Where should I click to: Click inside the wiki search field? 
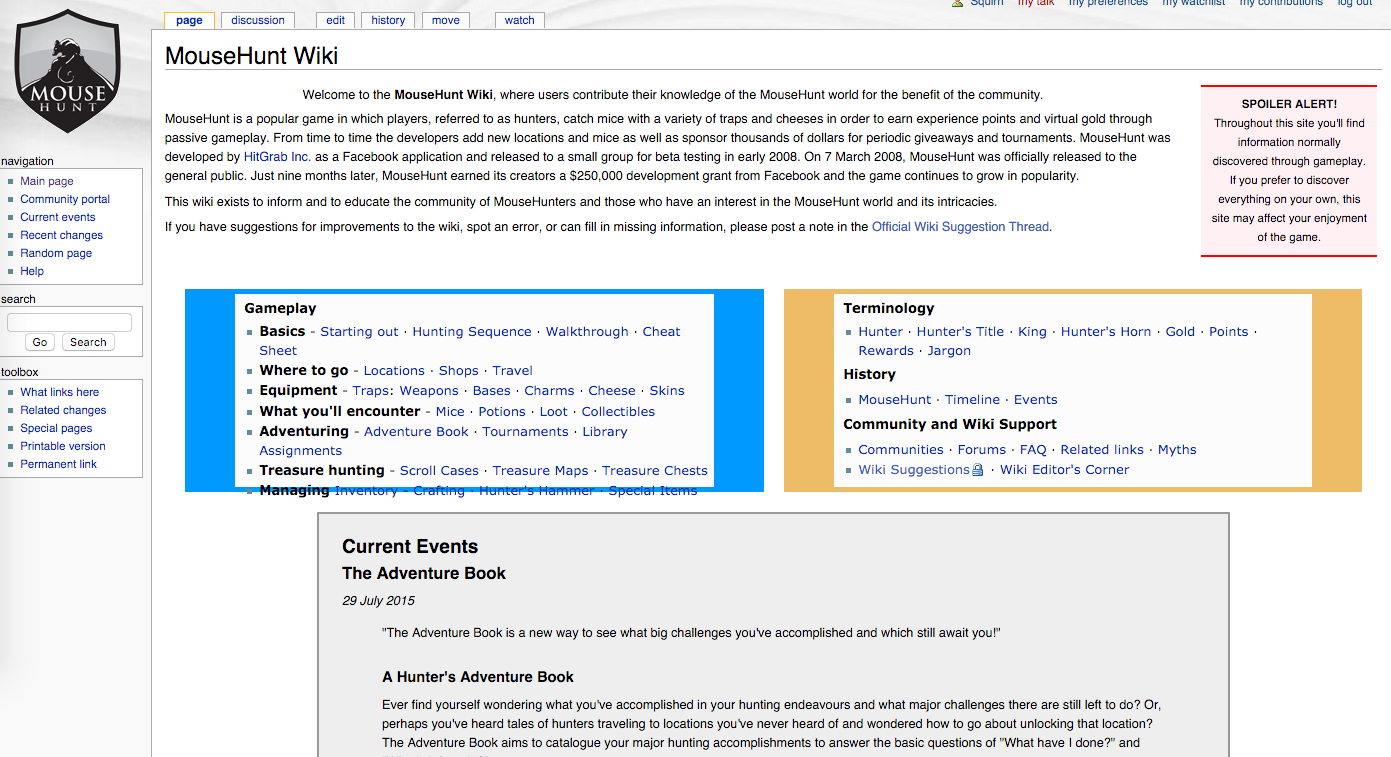click(x=69, y=322)
